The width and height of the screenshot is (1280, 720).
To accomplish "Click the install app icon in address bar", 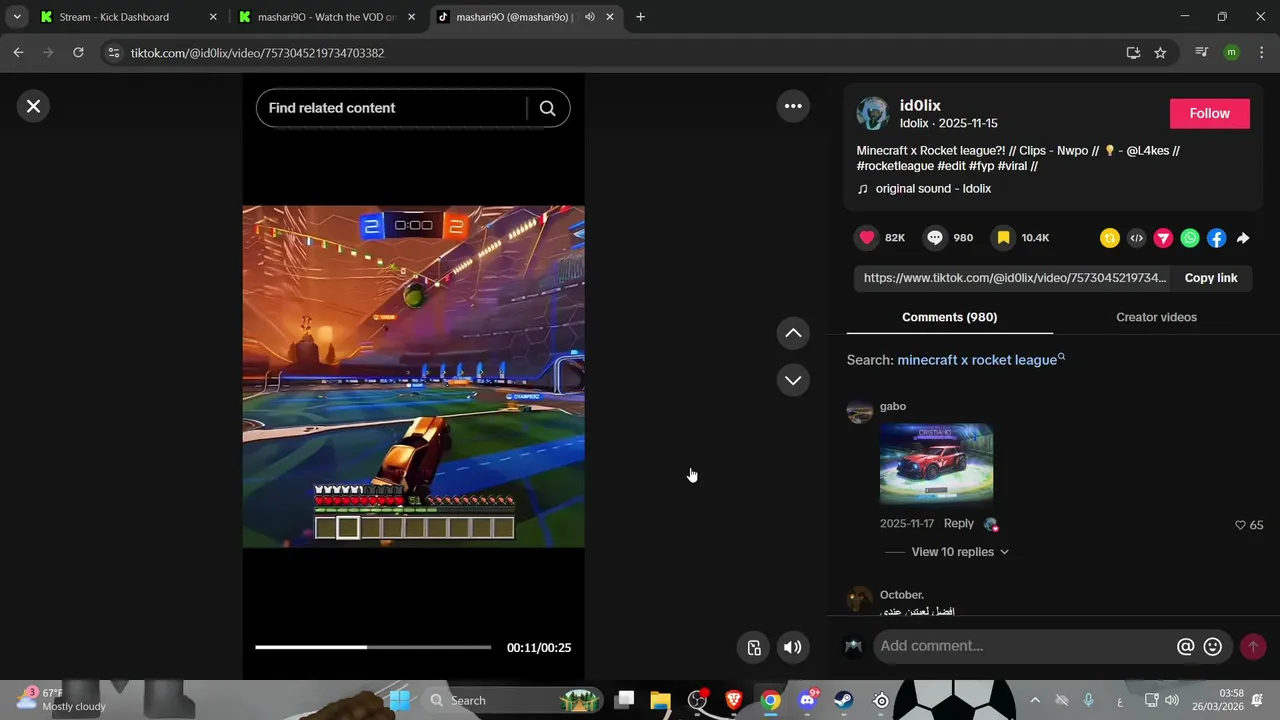I will (1133, 53).
